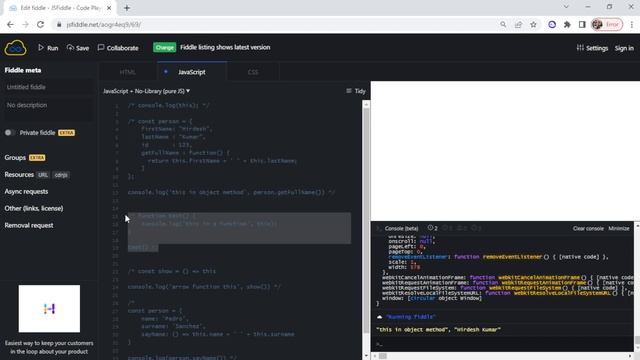Open Removal request section
The width and height of the screenshot is (640, 360).
pos(29,225)
